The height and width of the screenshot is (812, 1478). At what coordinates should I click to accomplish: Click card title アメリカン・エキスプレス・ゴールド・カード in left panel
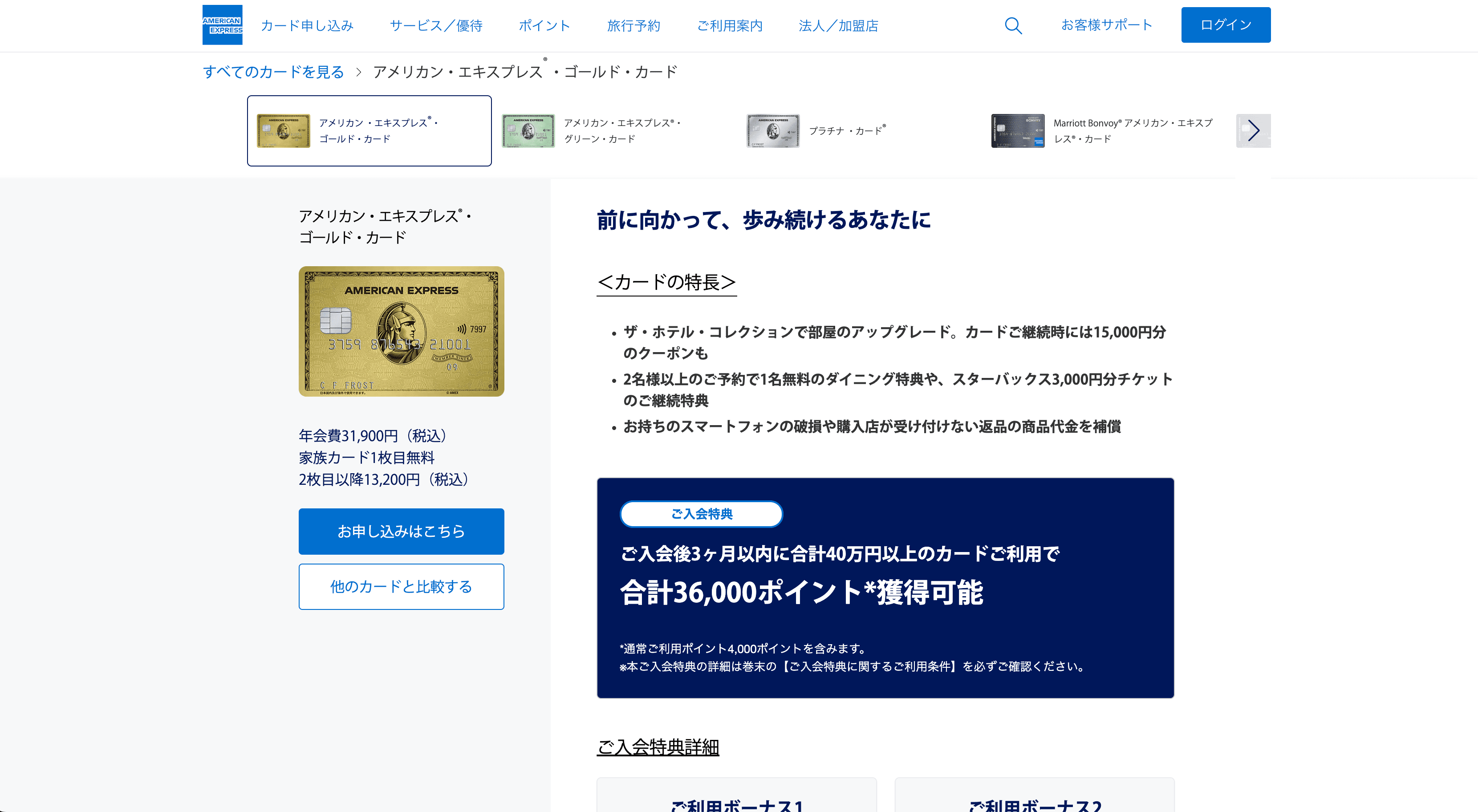pos(385,227)
